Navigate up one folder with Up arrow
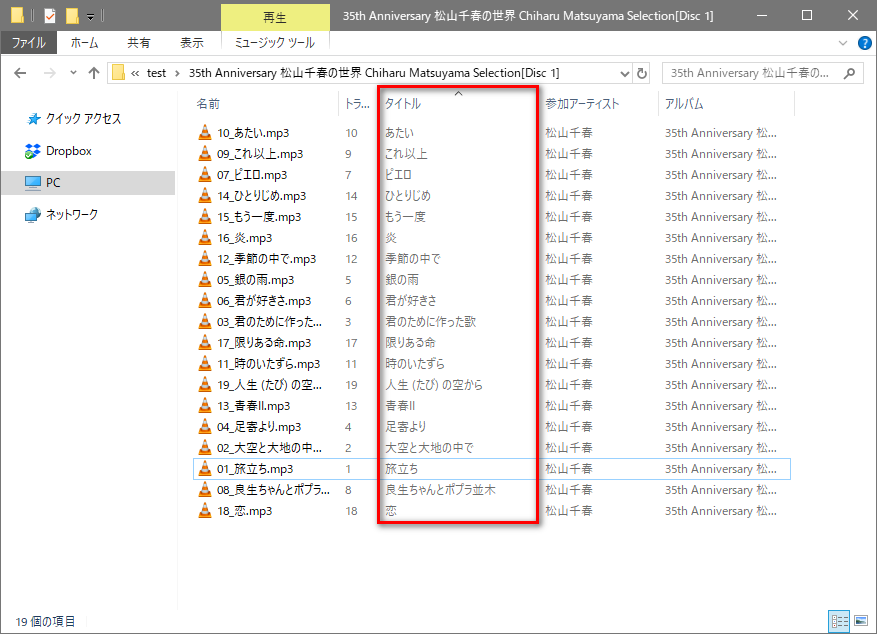The image size is (877, 634). [94, 73]
